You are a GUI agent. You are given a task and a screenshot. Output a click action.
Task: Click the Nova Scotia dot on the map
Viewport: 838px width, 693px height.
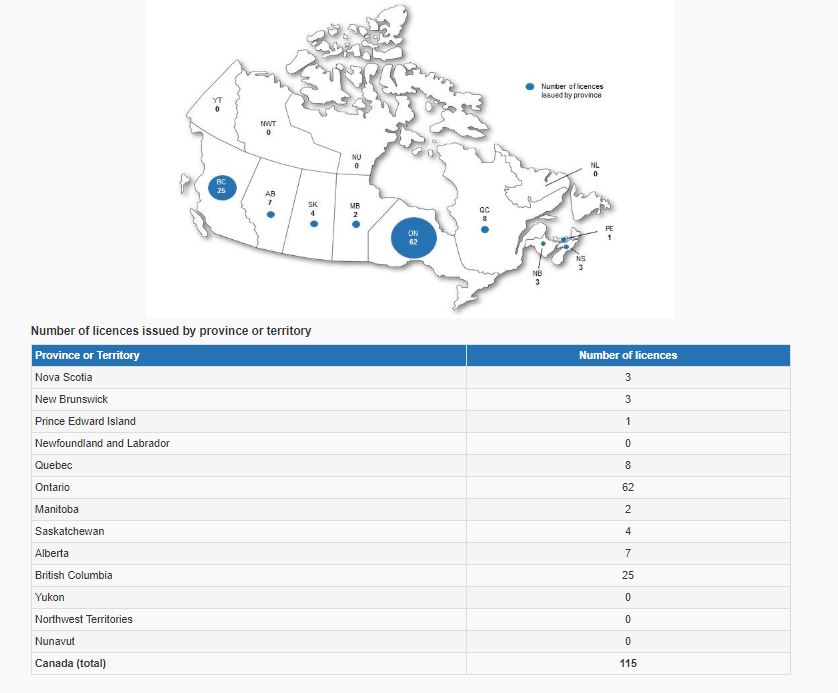point(566,246)
